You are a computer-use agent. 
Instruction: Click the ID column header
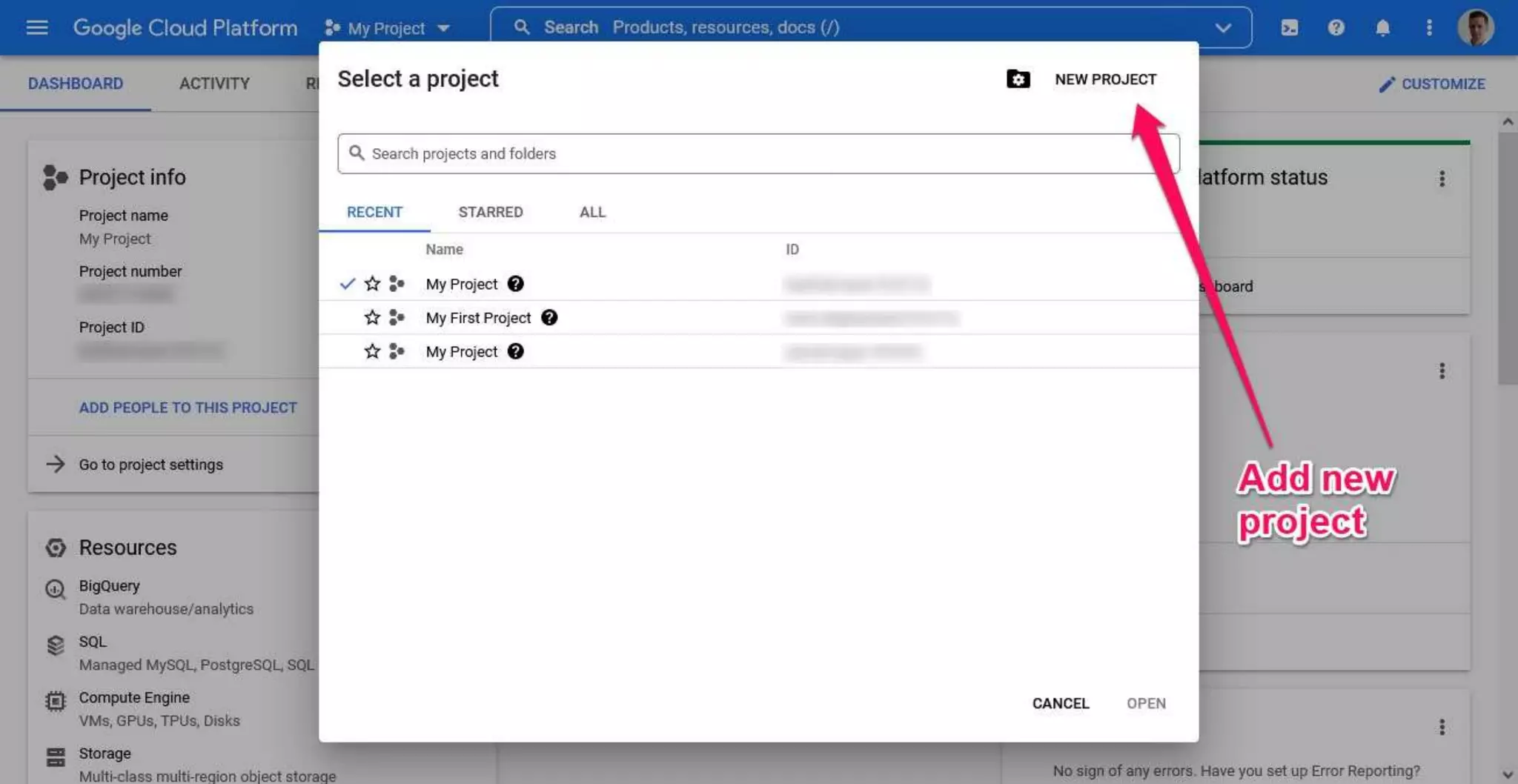click(792, 250)
